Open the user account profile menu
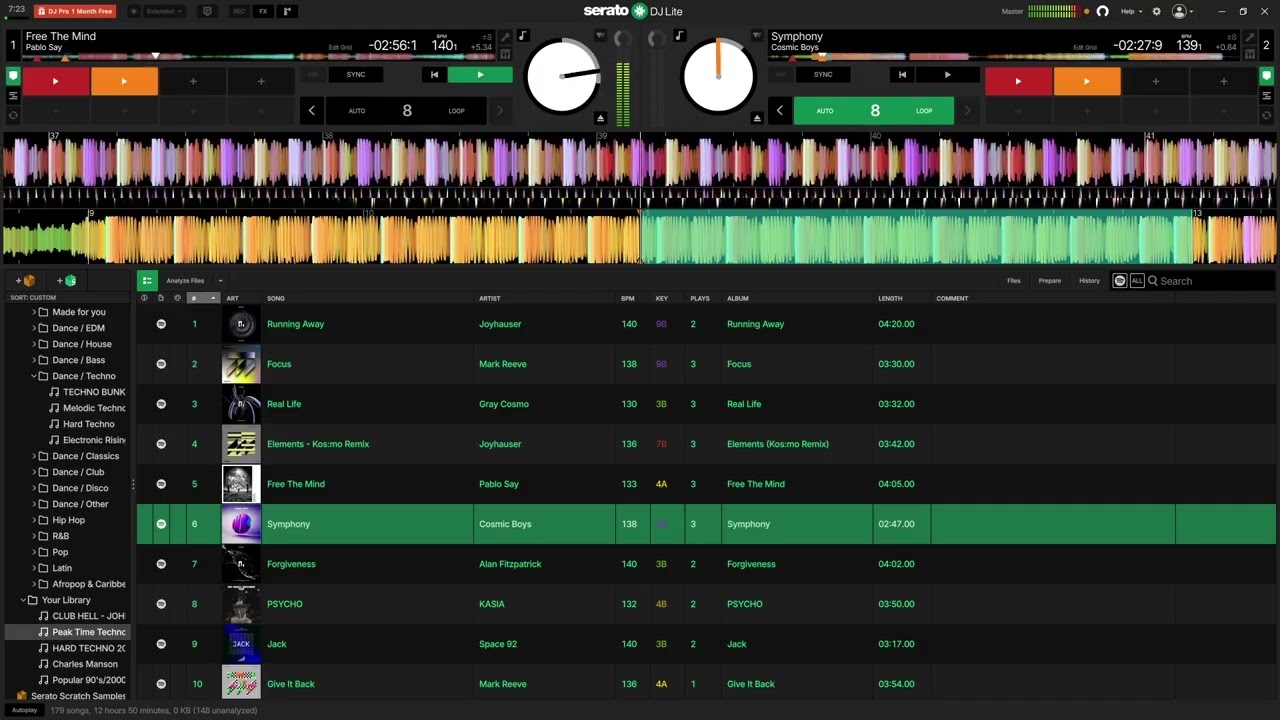This screenshot has width=1280, height=720. (x=1183, y=11)
